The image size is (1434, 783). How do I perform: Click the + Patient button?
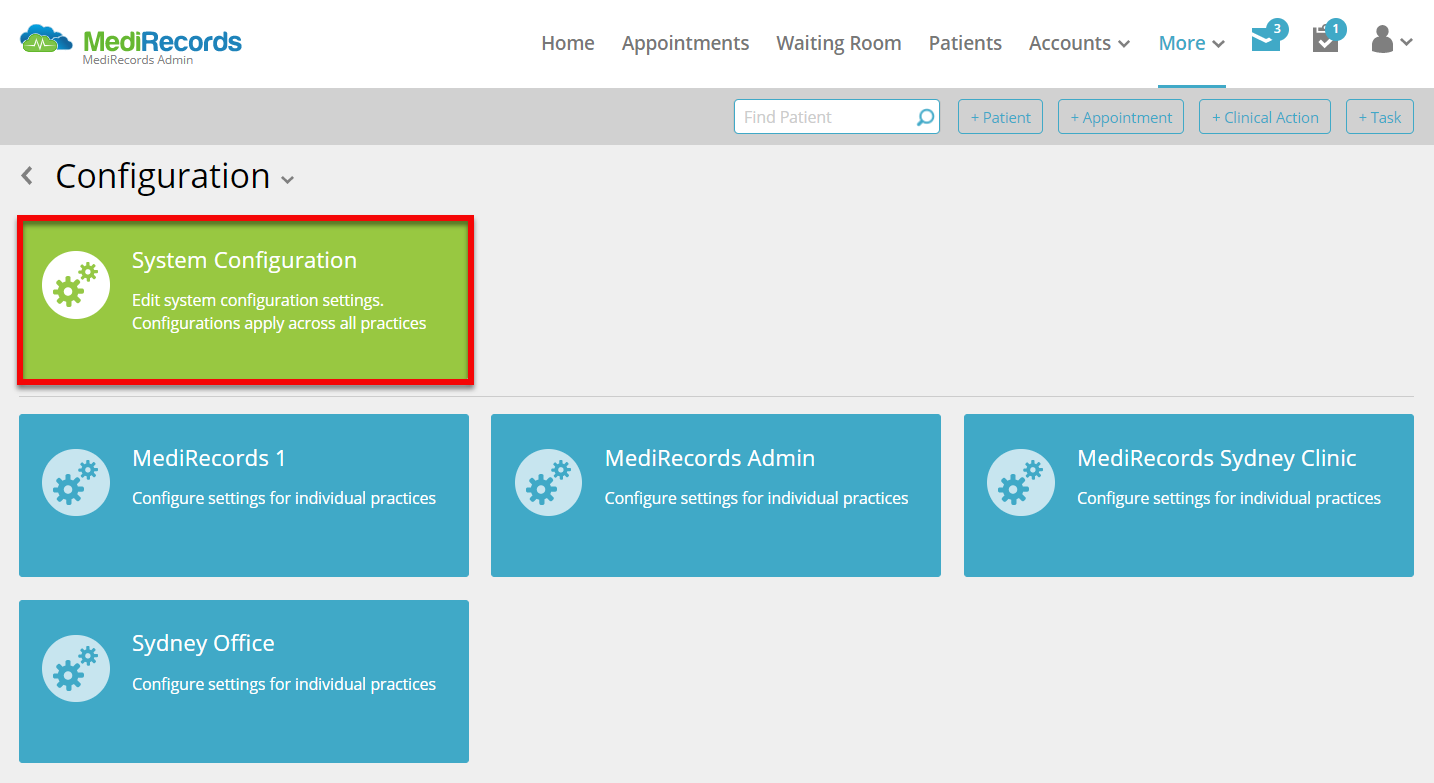pyautogui.click(x=999, y=116)
